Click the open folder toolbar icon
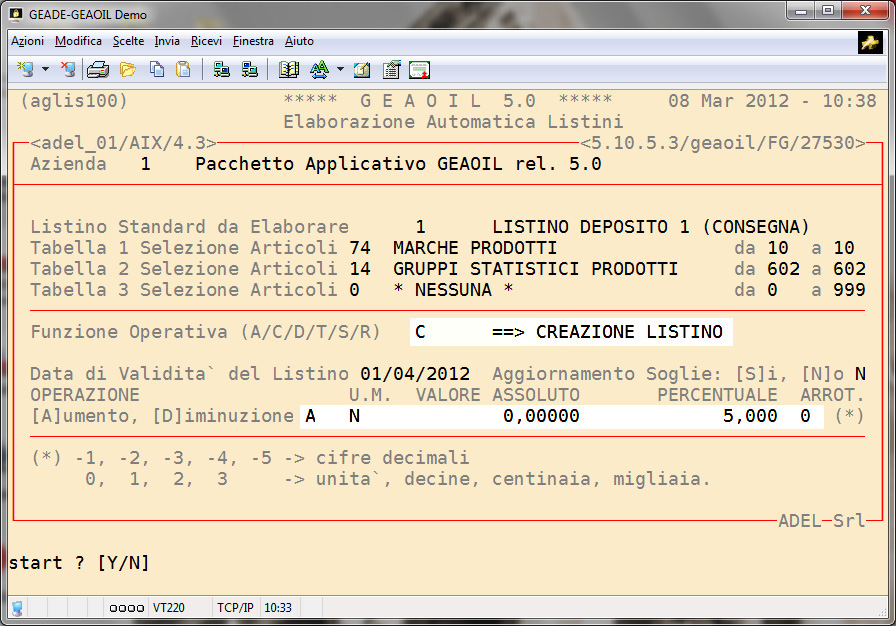Image resolution: width=896 pixels, height=626 pixels. (x=127, y=70)
